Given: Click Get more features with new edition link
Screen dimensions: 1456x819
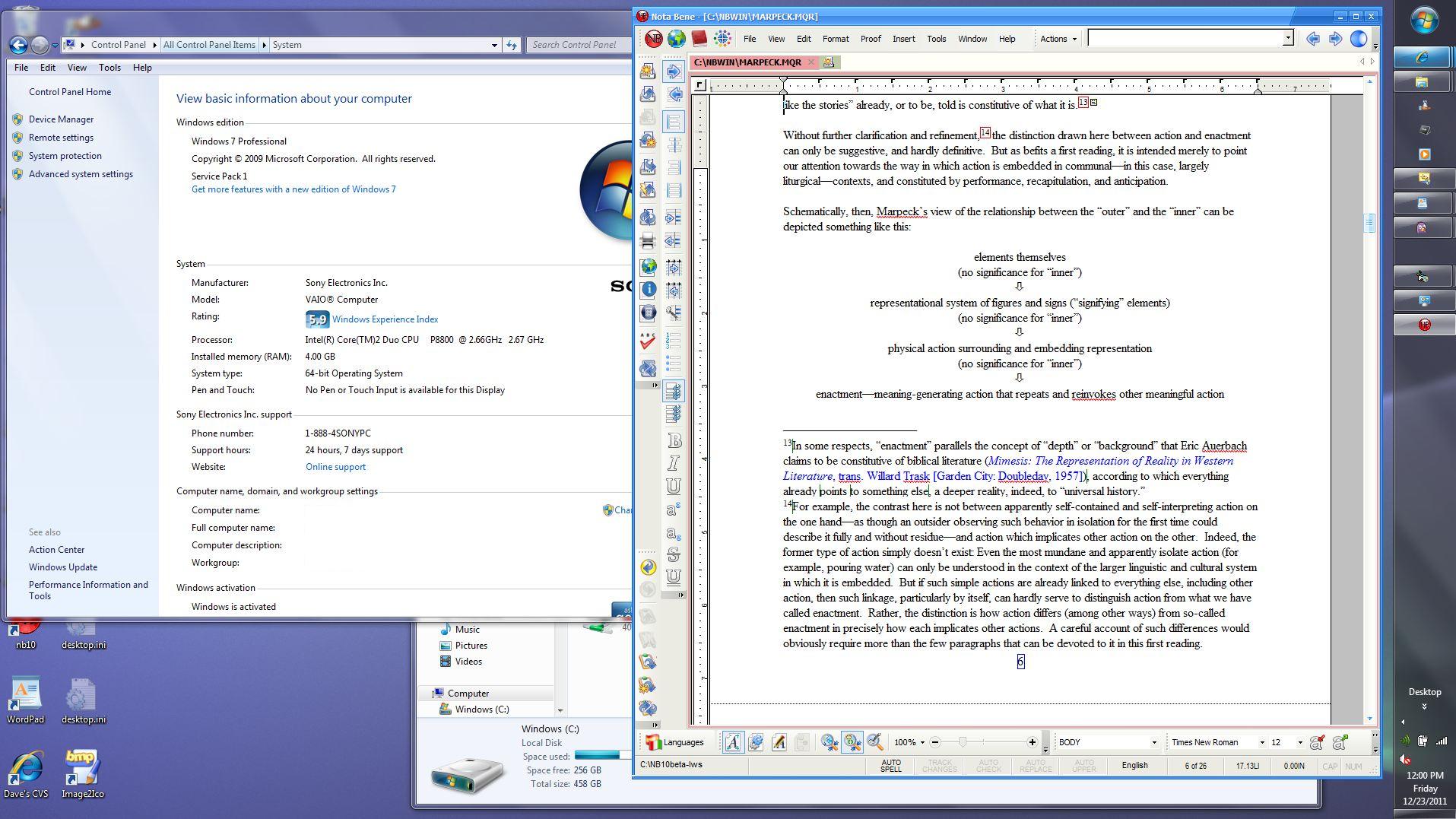Looking at the screenshot, I should click(293, 189).
